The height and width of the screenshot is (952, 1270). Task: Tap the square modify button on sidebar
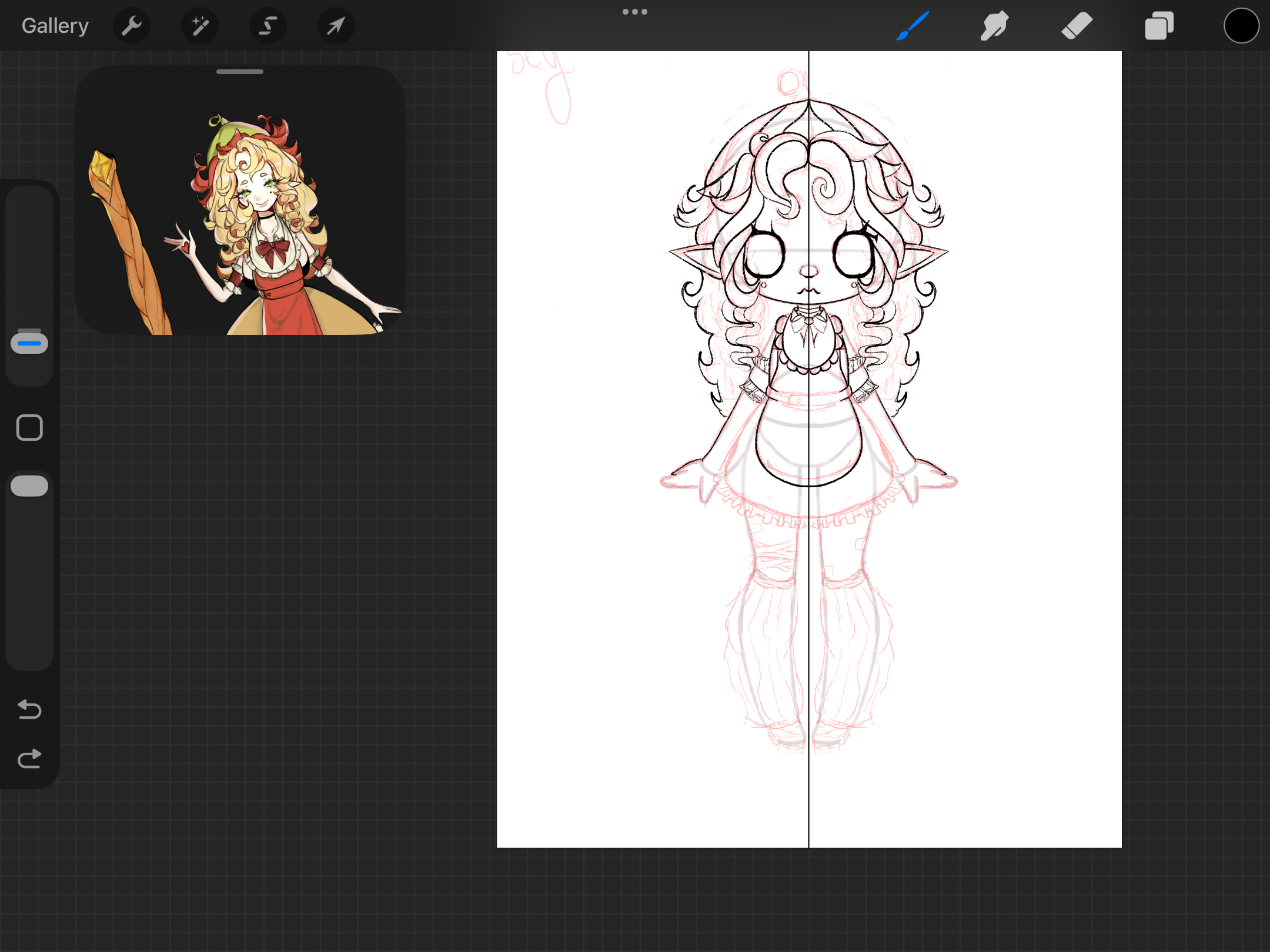tap(29, 427)
